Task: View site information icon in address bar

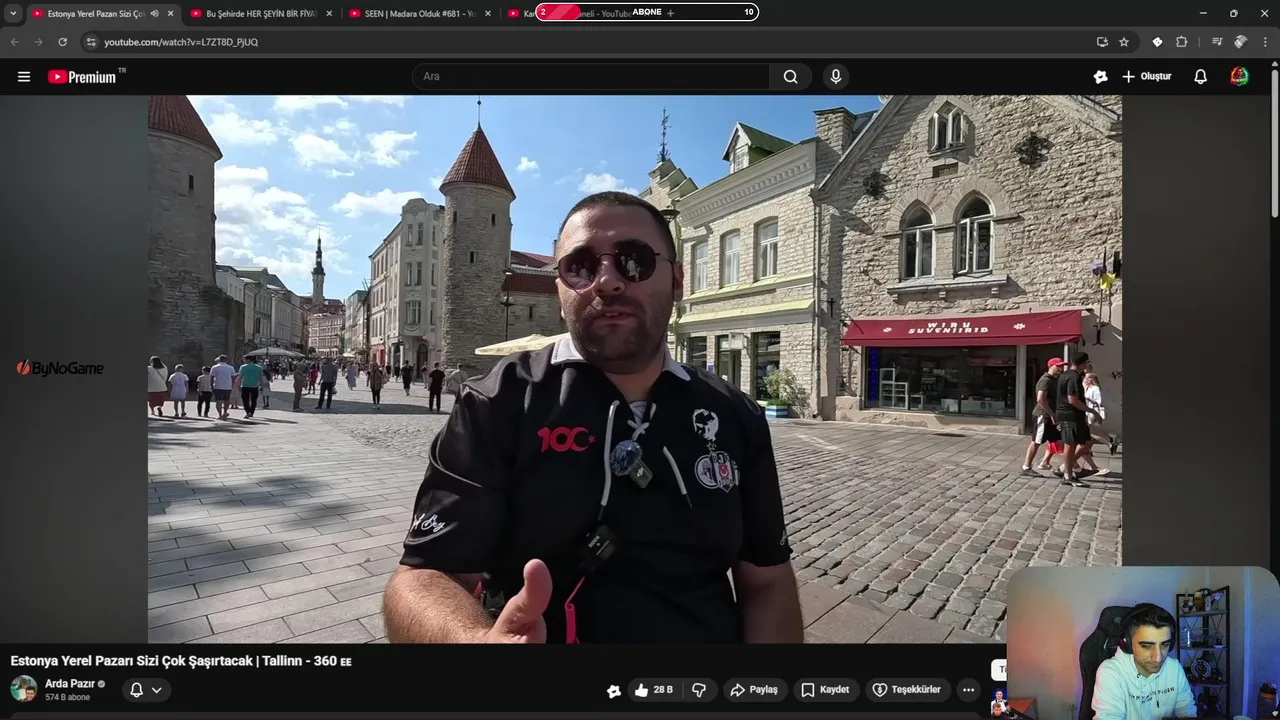Action: click(x=91, y=42)
